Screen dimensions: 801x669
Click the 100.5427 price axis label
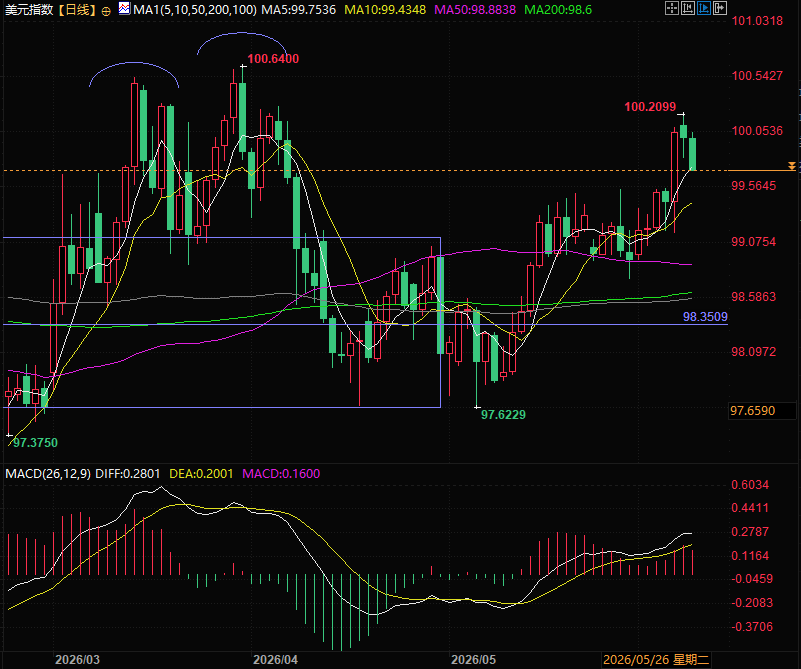[757, 76]
